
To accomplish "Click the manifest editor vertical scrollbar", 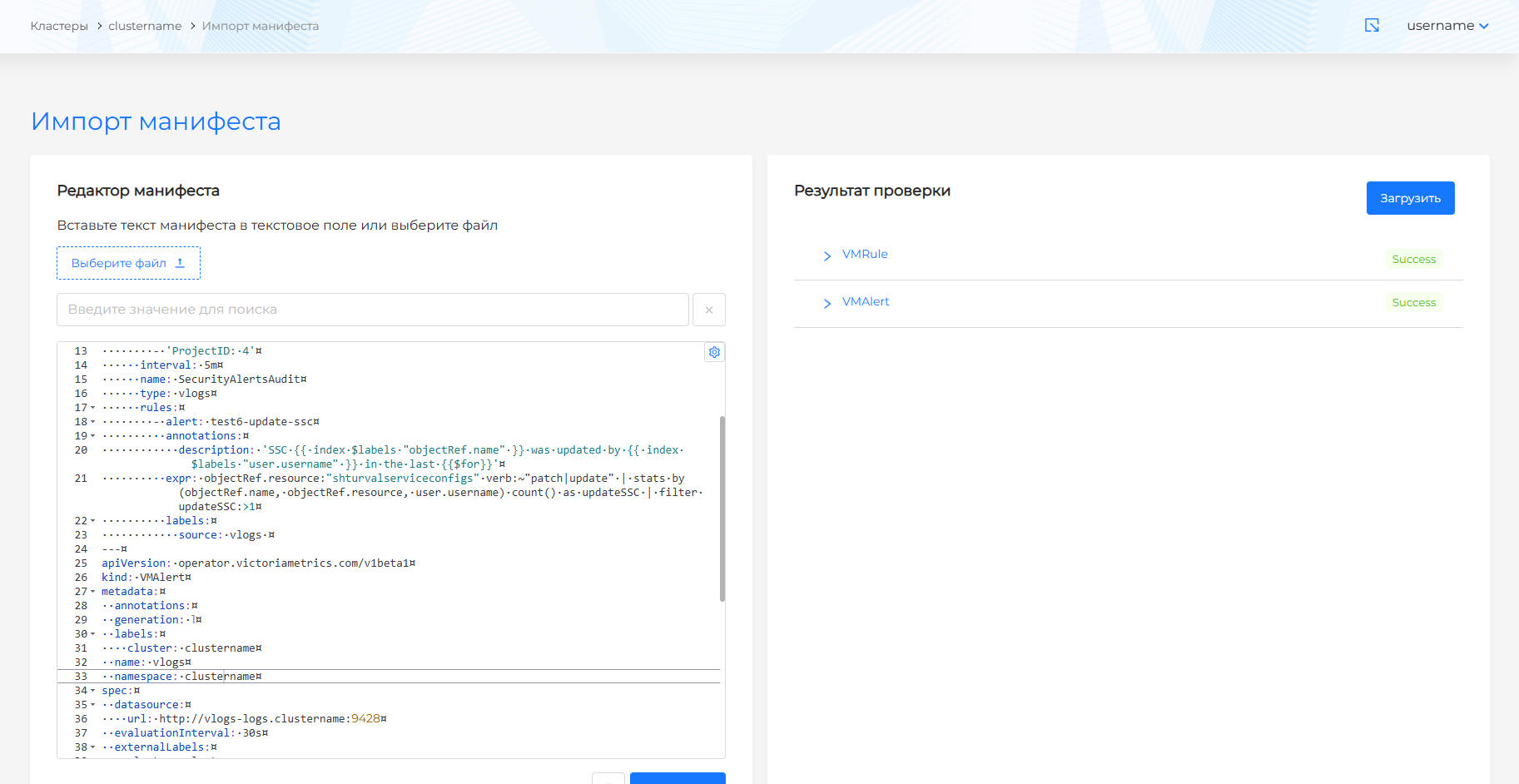I will coord(722,508).
